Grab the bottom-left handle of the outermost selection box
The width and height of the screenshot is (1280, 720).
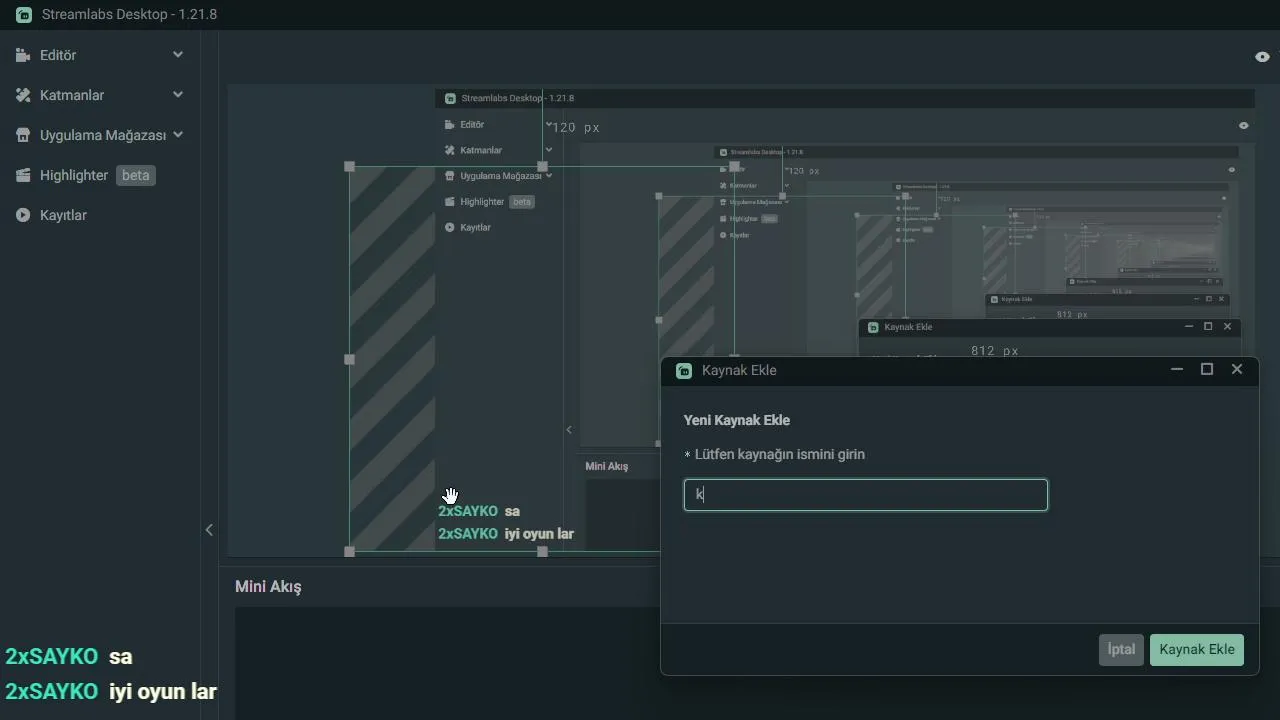pyautogui.click(x=349, y=551)
